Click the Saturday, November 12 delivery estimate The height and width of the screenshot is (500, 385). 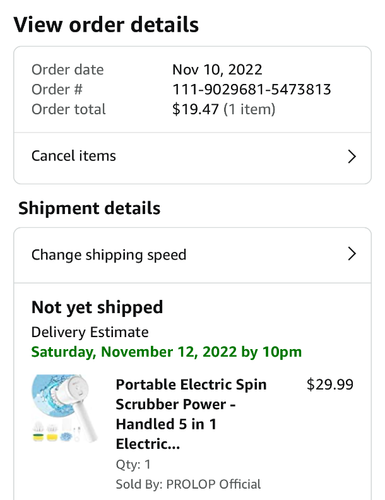[166, 352]
